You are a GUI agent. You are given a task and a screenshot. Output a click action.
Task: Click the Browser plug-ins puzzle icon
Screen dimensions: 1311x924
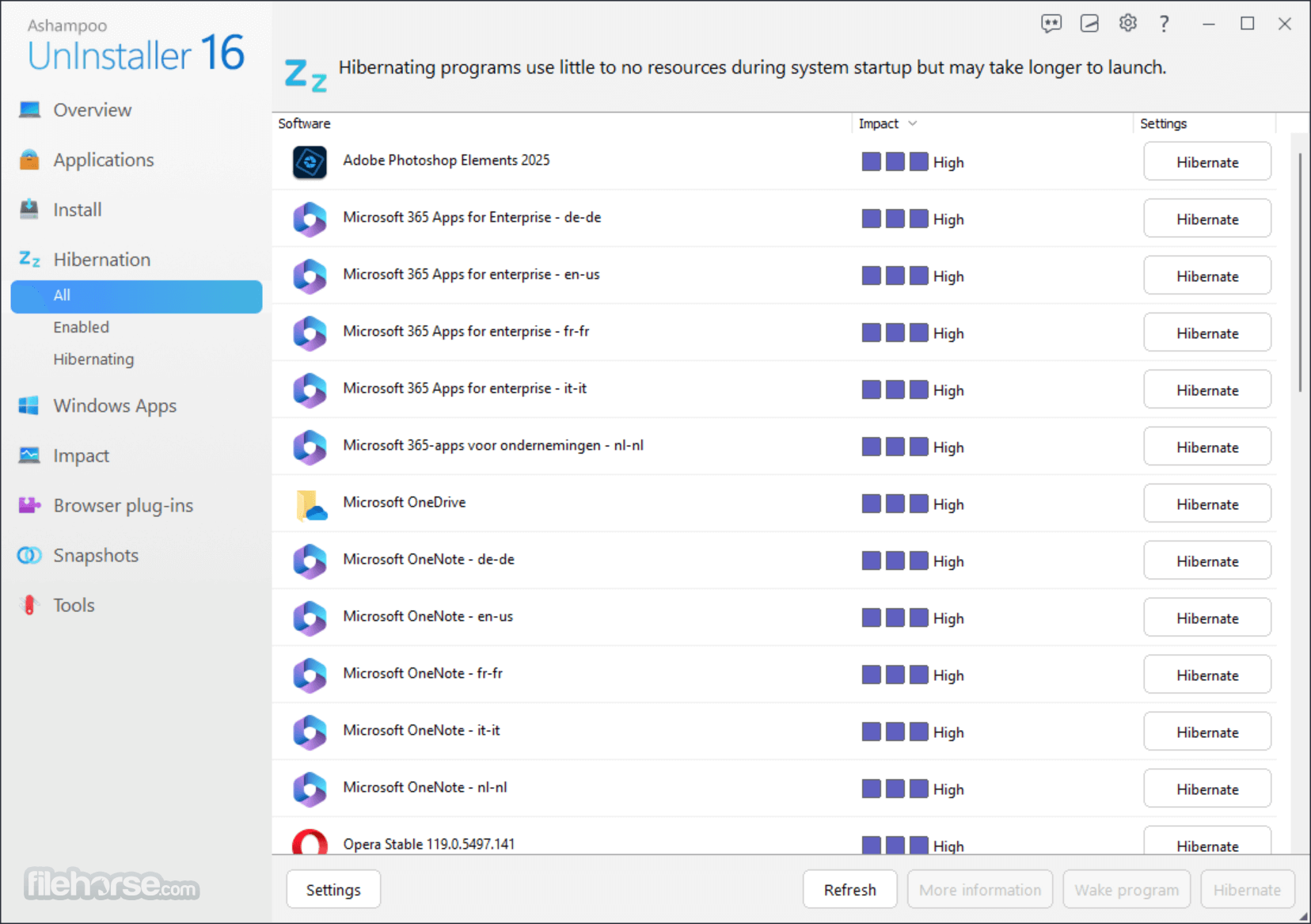tap(29, 505)
